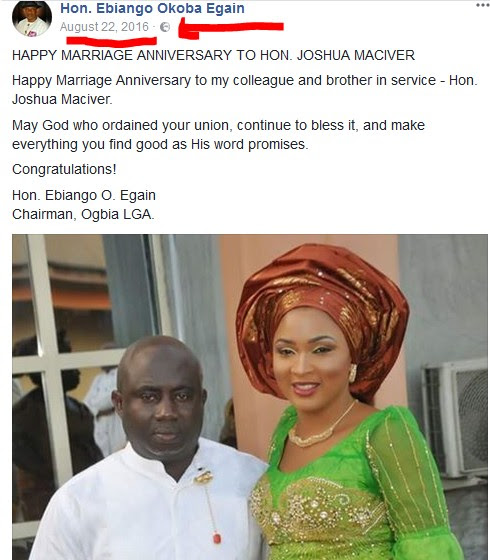This screenshot has height=560, width=490.
Task: Open the post options three-dots menu
Action: [483, 5]
